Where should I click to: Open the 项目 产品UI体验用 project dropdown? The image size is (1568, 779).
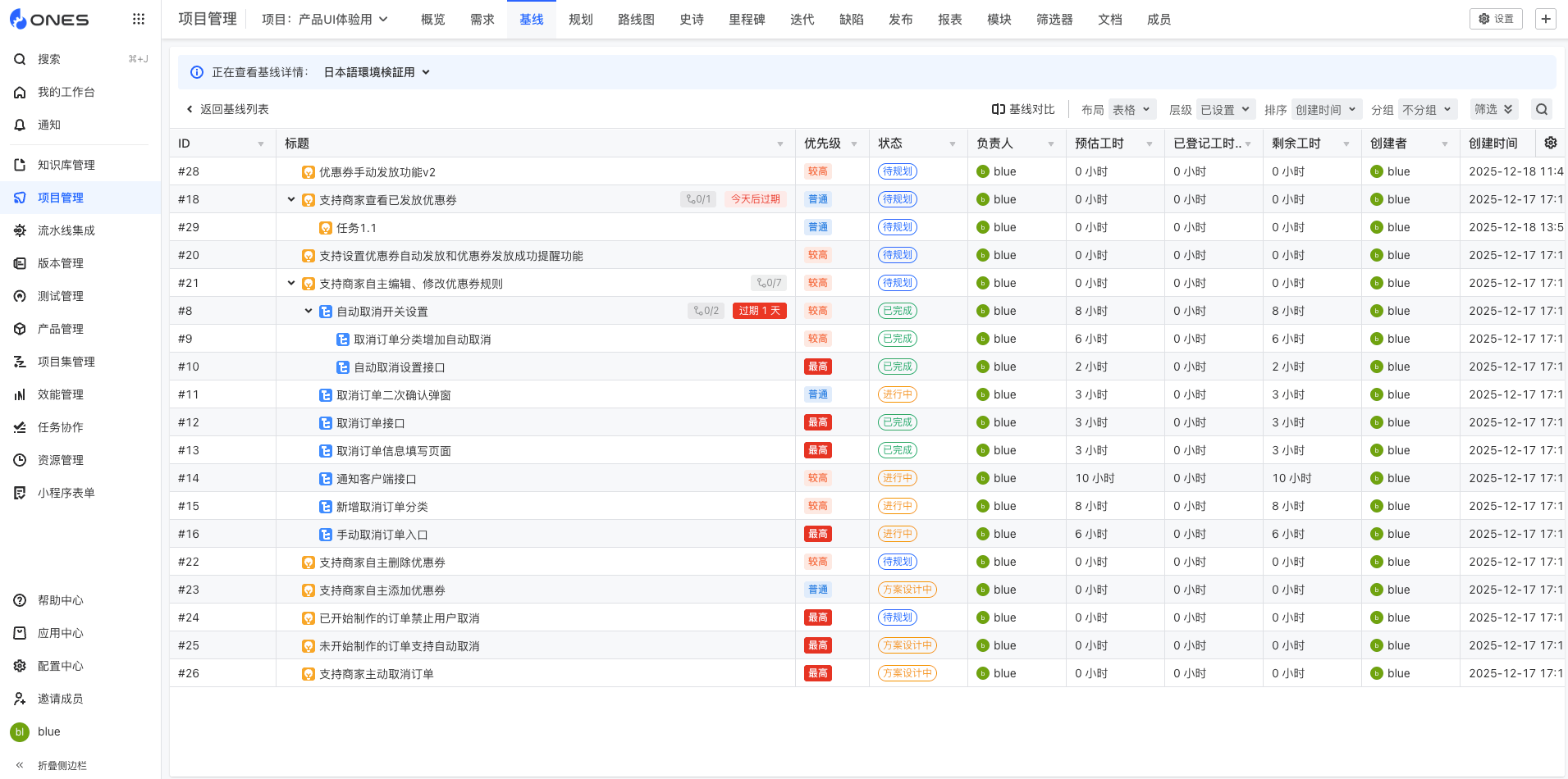pos(325,19)
